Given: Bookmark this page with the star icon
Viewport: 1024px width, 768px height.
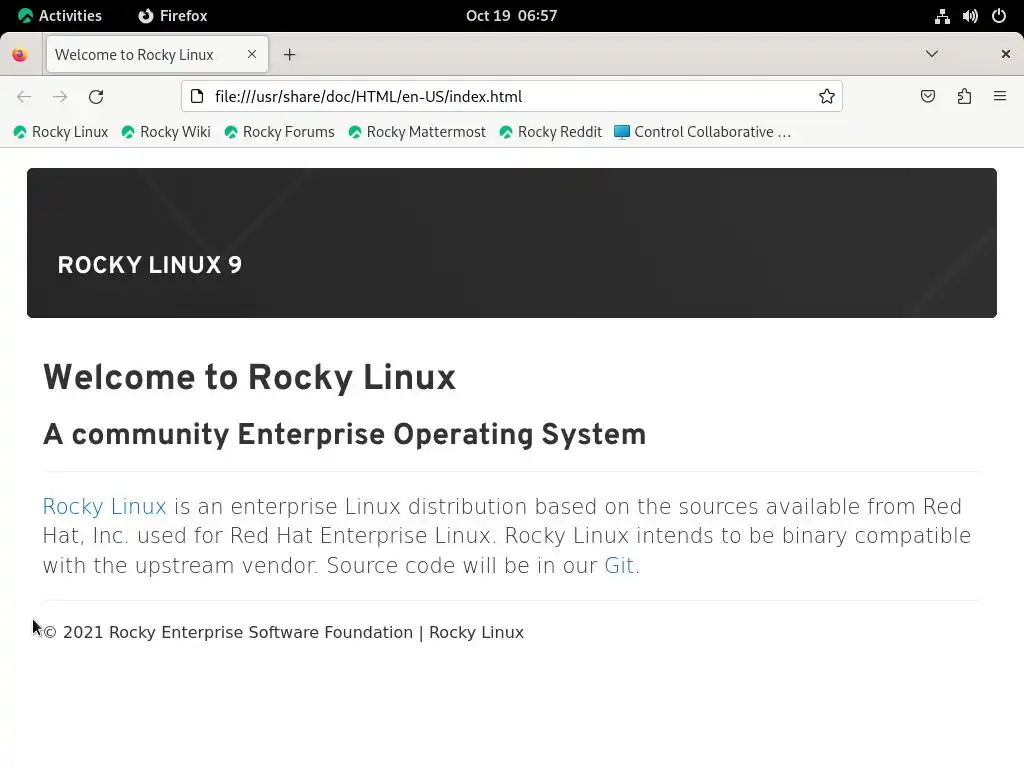Looking at the screenshot, I should [x=827, y=97].
